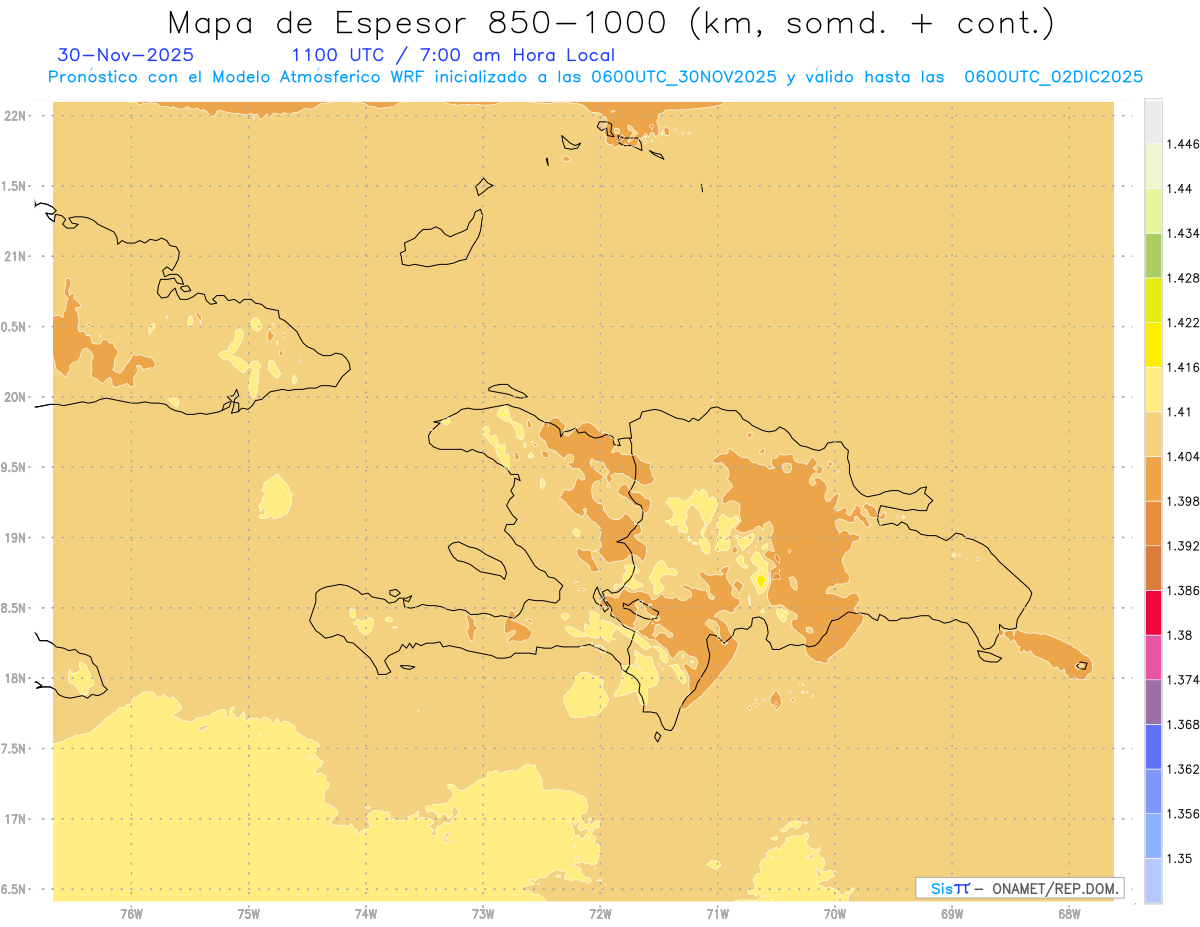The image size is (1200, 927).
Task: Click the legend value '1.38'
Action: tap(1179, 635)
